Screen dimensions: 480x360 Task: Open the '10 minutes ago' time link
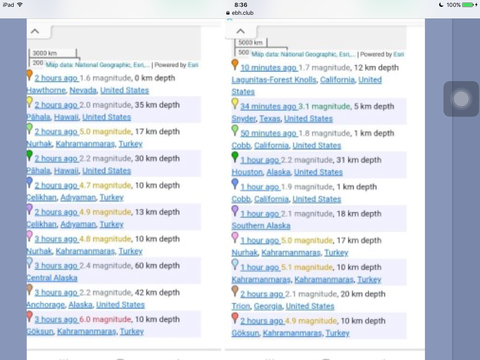click(268, 68)
